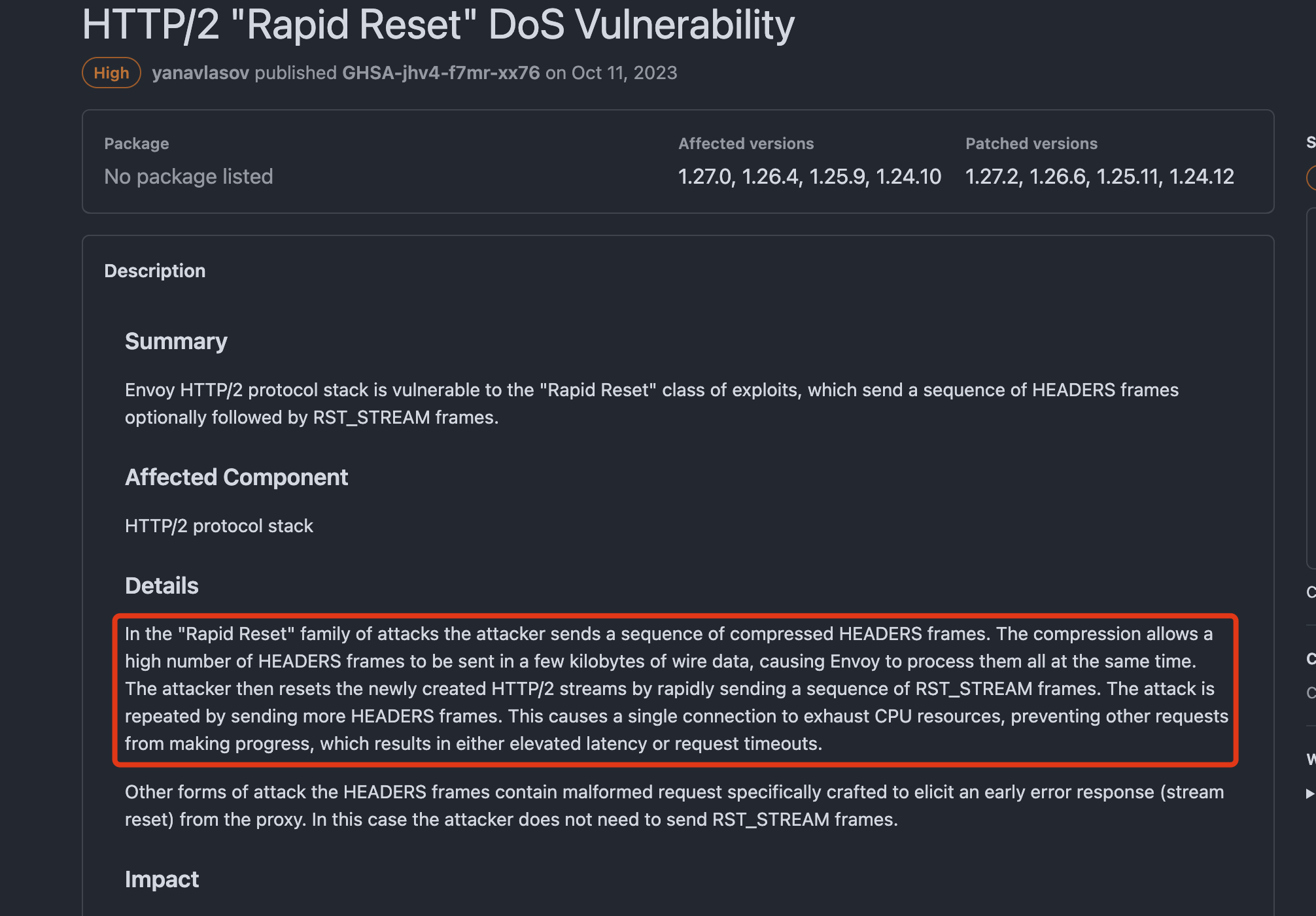Click the paragraph starting 'Other forms of attack'
This screenshot has height=916, width=1316.
[674, 806]
